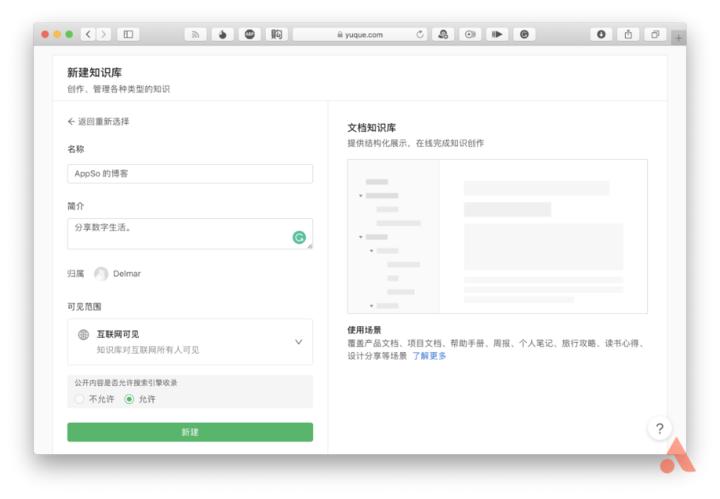720x499 pixels.
Task: Click the 使用场景 heading text
Action: tap(364, 330)
